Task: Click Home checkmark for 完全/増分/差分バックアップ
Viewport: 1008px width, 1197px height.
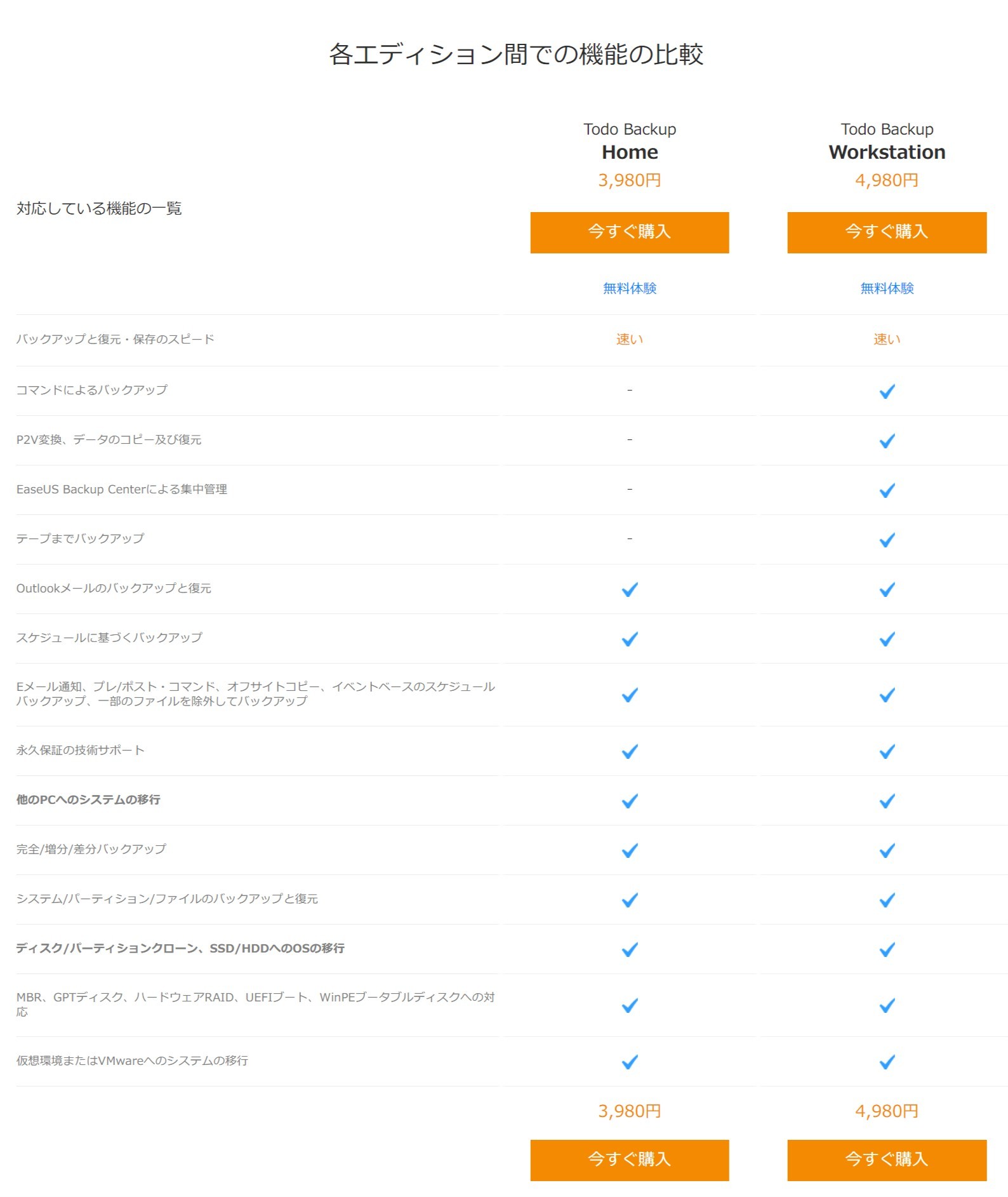Action: (629, 850)
